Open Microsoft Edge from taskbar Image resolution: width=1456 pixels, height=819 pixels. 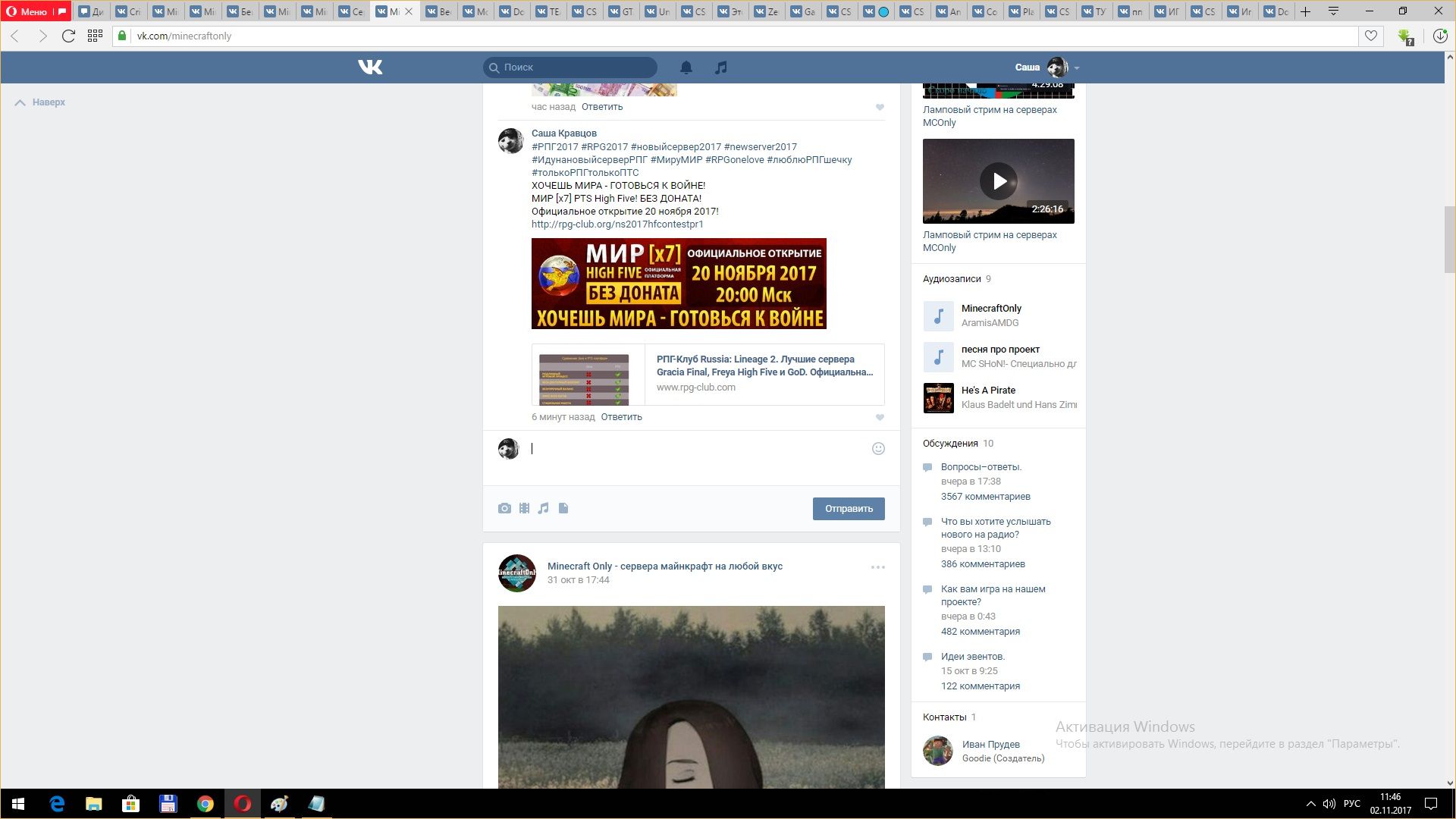tap(57, 804)
